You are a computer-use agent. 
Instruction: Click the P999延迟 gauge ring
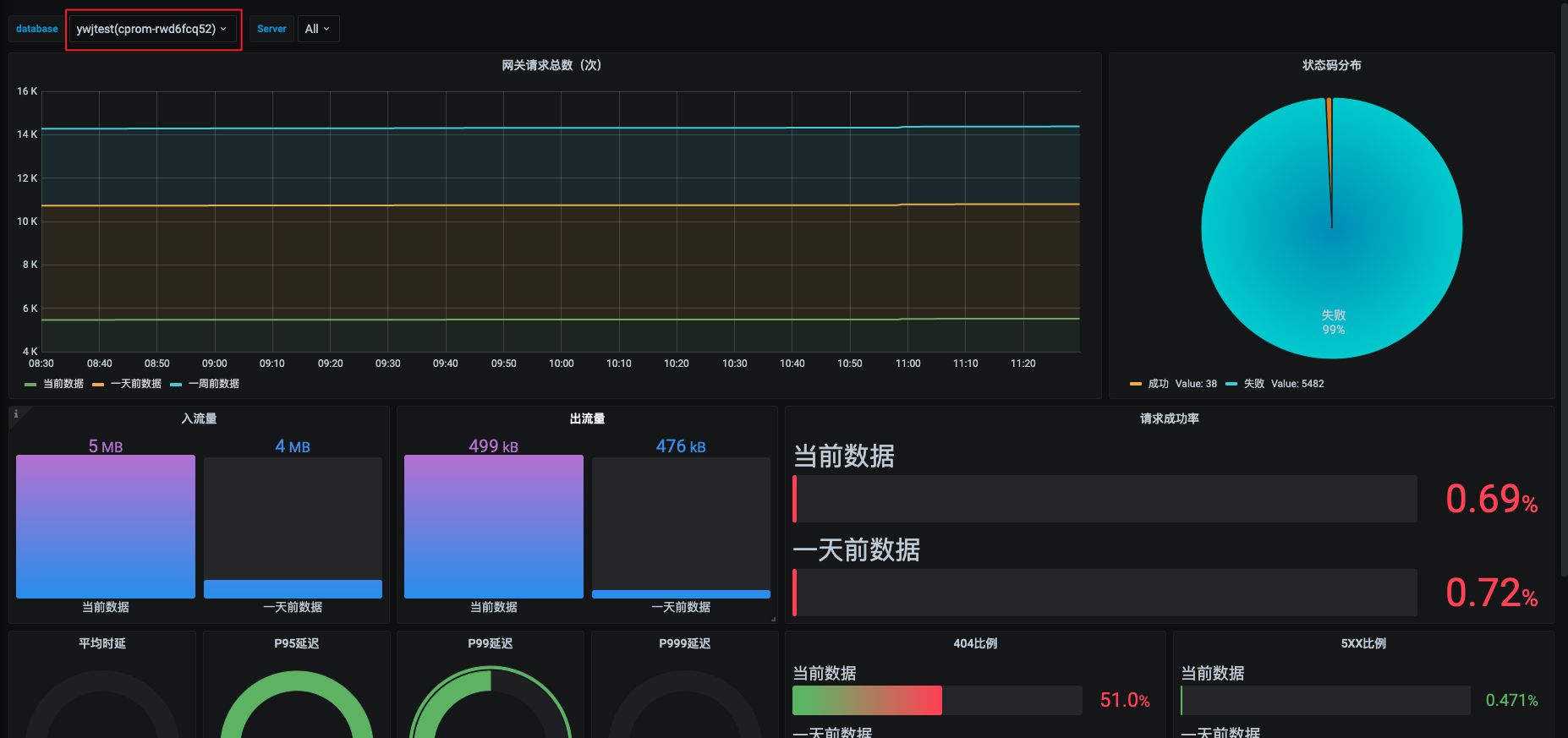[x=685, y=681]
